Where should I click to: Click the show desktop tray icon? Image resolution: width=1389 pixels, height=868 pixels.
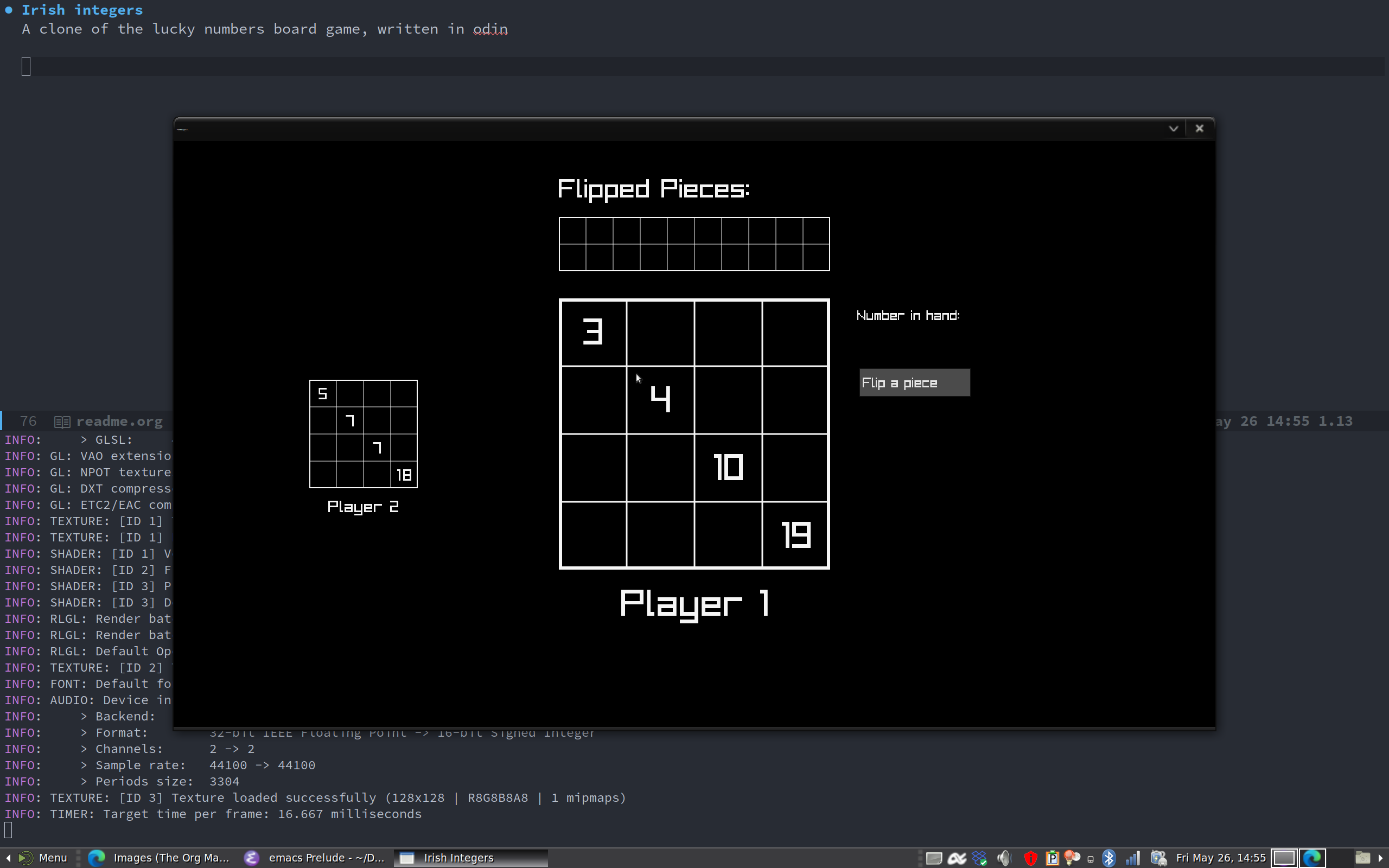934,858
